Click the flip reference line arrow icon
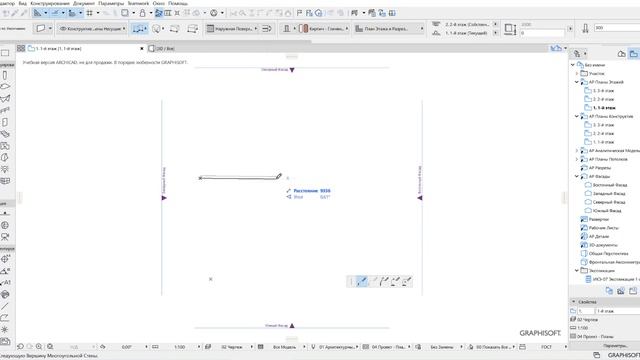The height and width of the screenshot is (360, 640). 267,29
